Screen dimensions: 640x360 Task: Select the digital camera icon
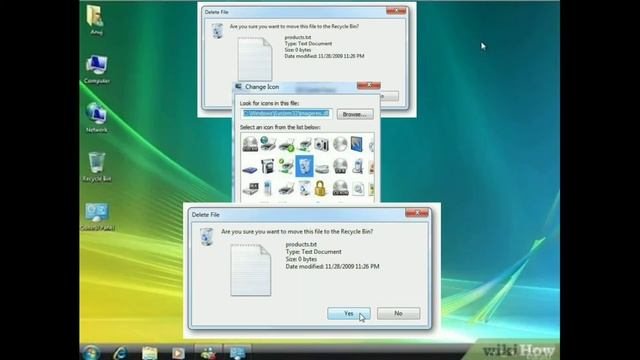(x=322, y=144)
